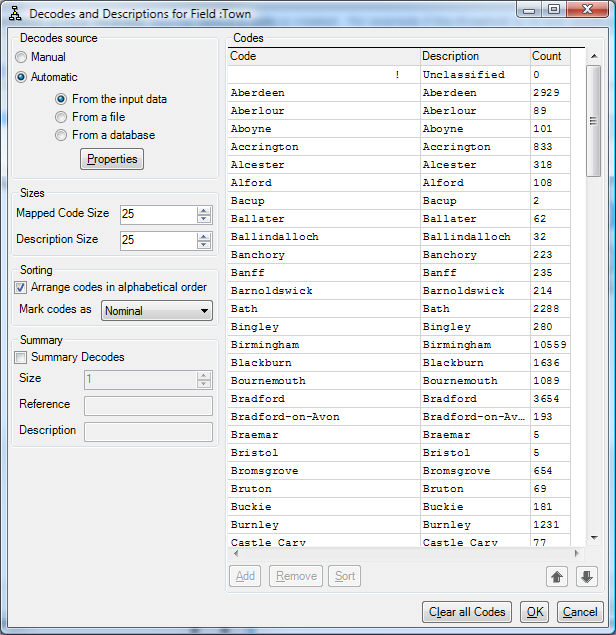Screen dimensions: 616x635
Task: Click the Add code button
Action: tap(245, 576)
